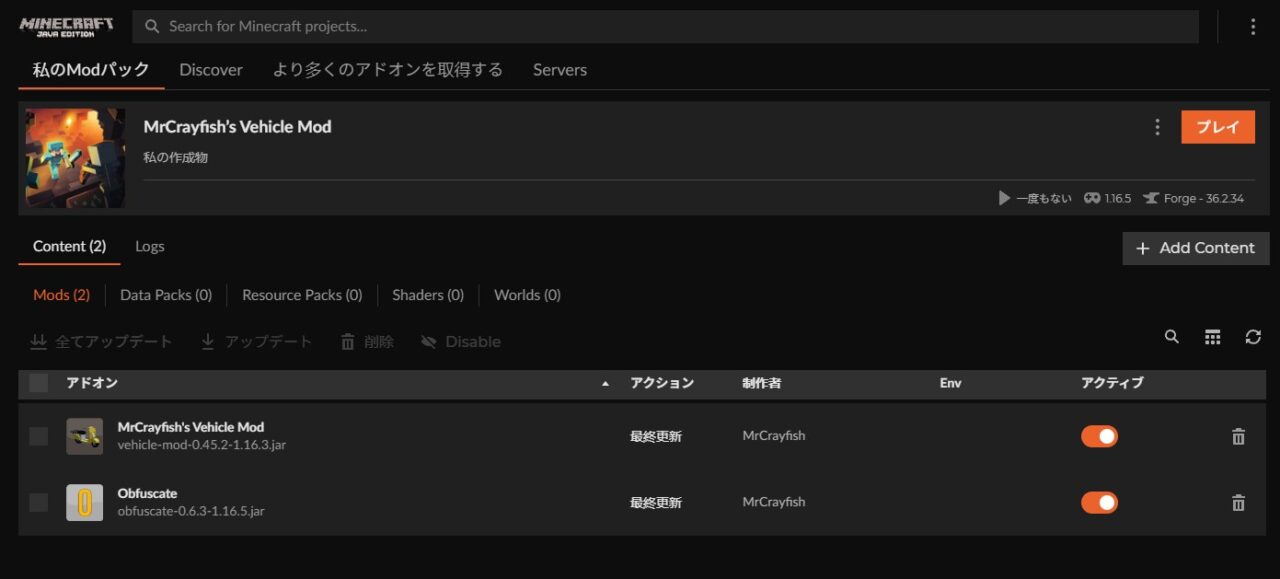Click the アップデート button

tap(257, 342)
